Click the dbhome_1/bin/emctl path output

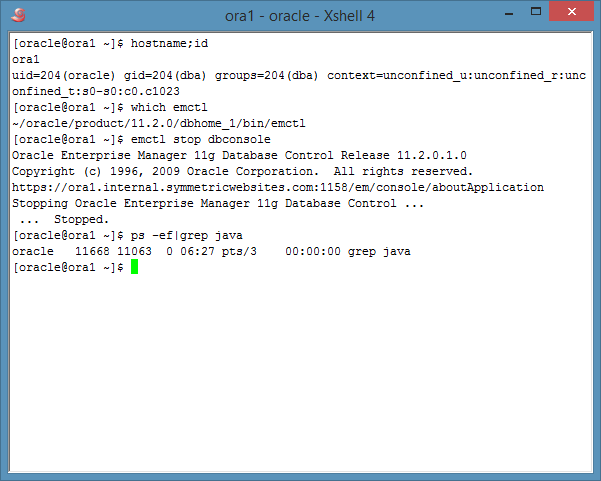158,123
